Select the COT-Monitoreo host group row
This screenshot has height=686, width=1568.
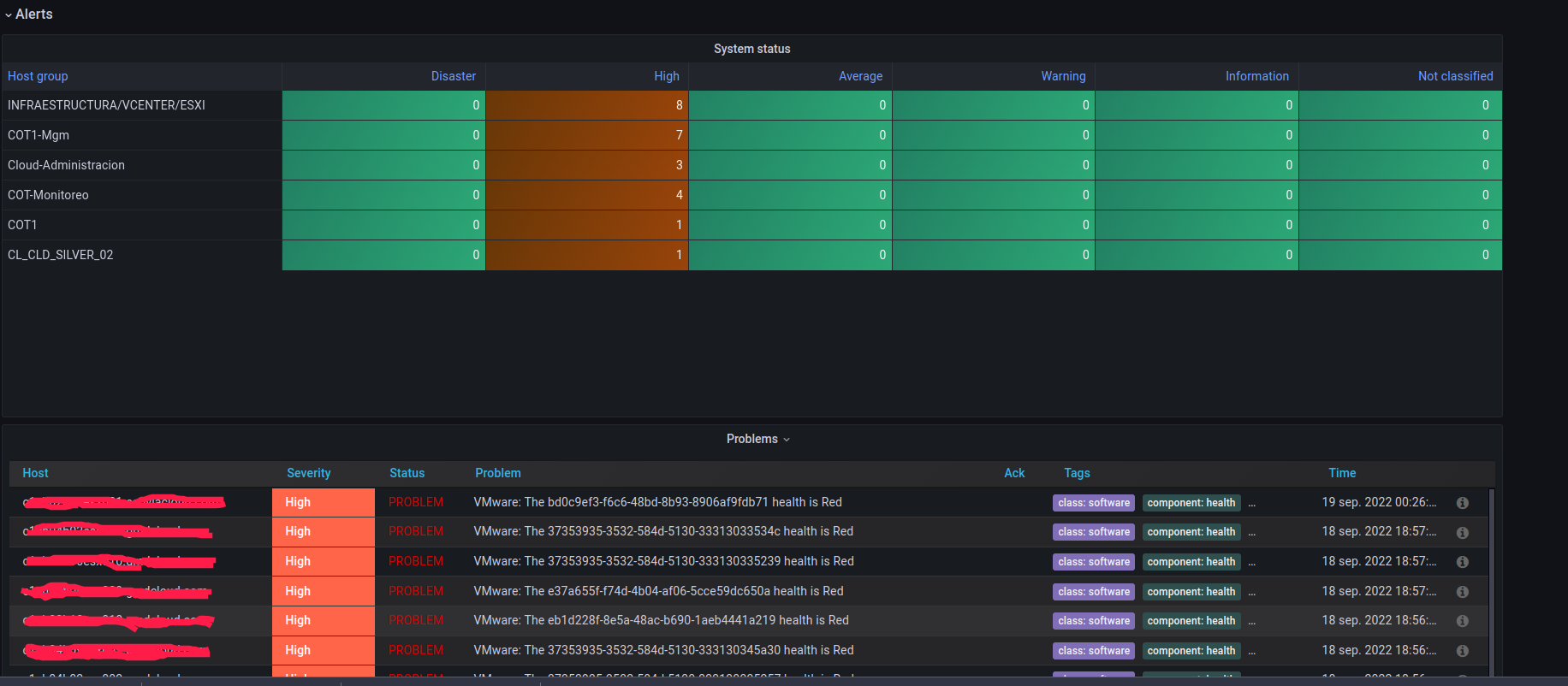tap(48, 195)
